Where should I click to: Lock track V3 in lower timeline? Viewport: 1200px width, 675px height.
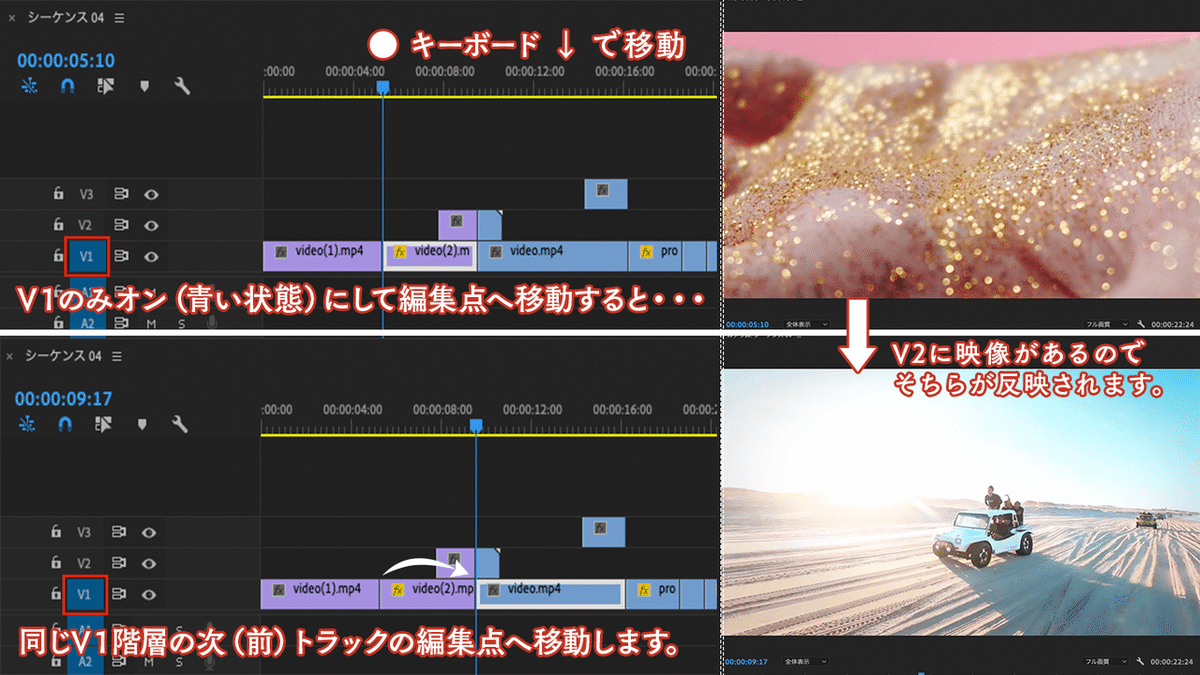[58, 533]
